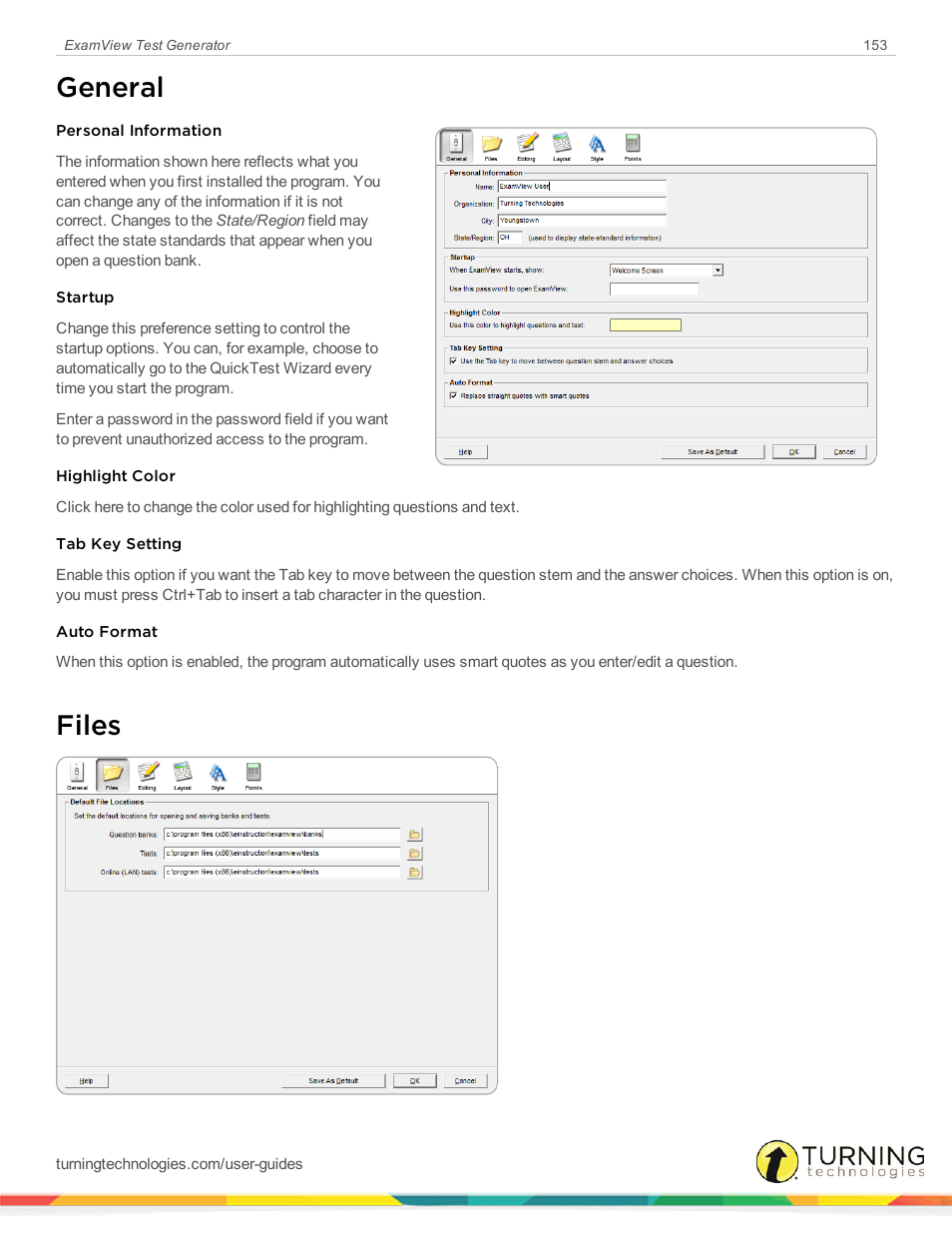952x1233 pixels.
Task: Click the Name field with ExamView User
Action: click(x=582, y=187)
